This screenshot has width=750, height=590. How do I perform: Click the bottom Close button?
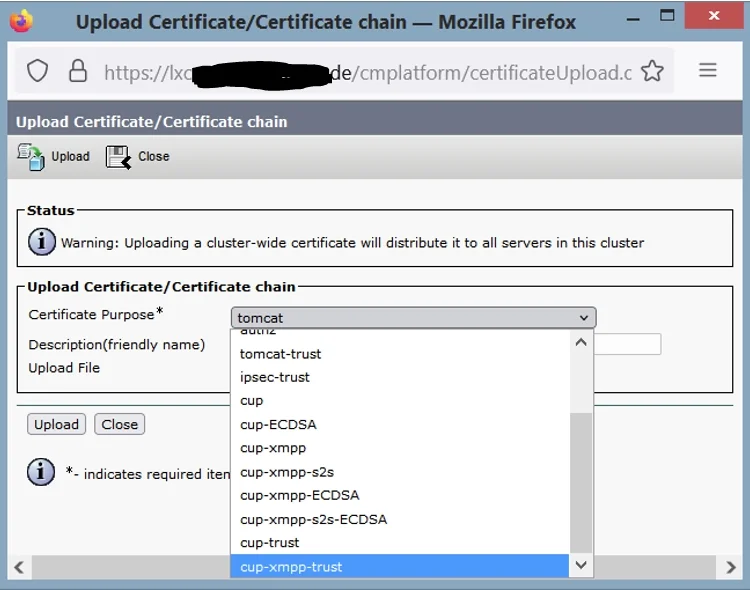[x=120, y=424]
